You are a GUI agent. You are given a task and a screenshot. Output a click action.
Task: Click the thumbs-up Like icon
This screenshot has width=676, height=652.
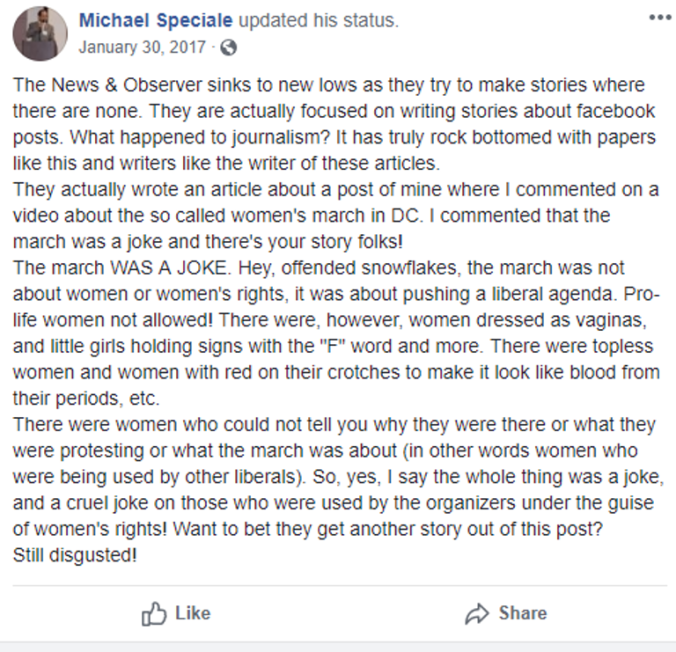[x=153, y=613]
